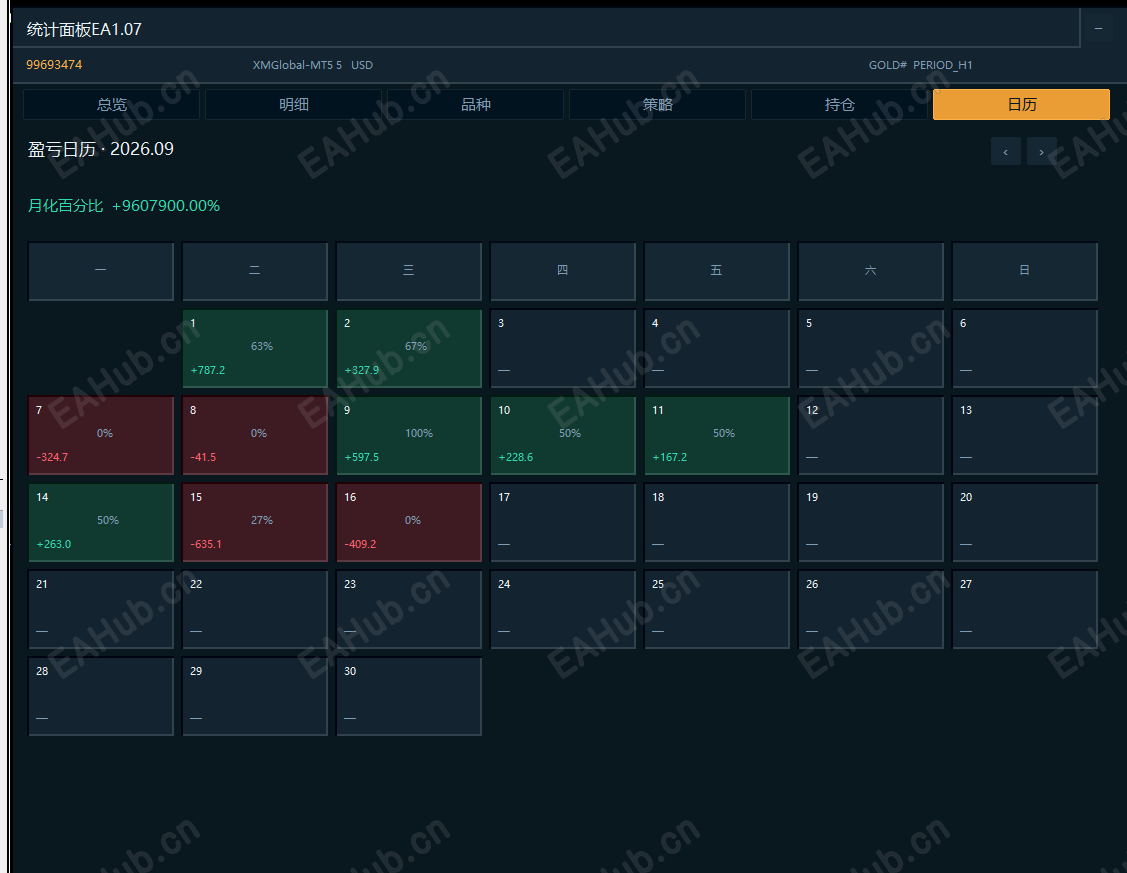Select day 1 cell with +787.2
Viewport: 1127px width, 873px height.
(x=255, y=348)
